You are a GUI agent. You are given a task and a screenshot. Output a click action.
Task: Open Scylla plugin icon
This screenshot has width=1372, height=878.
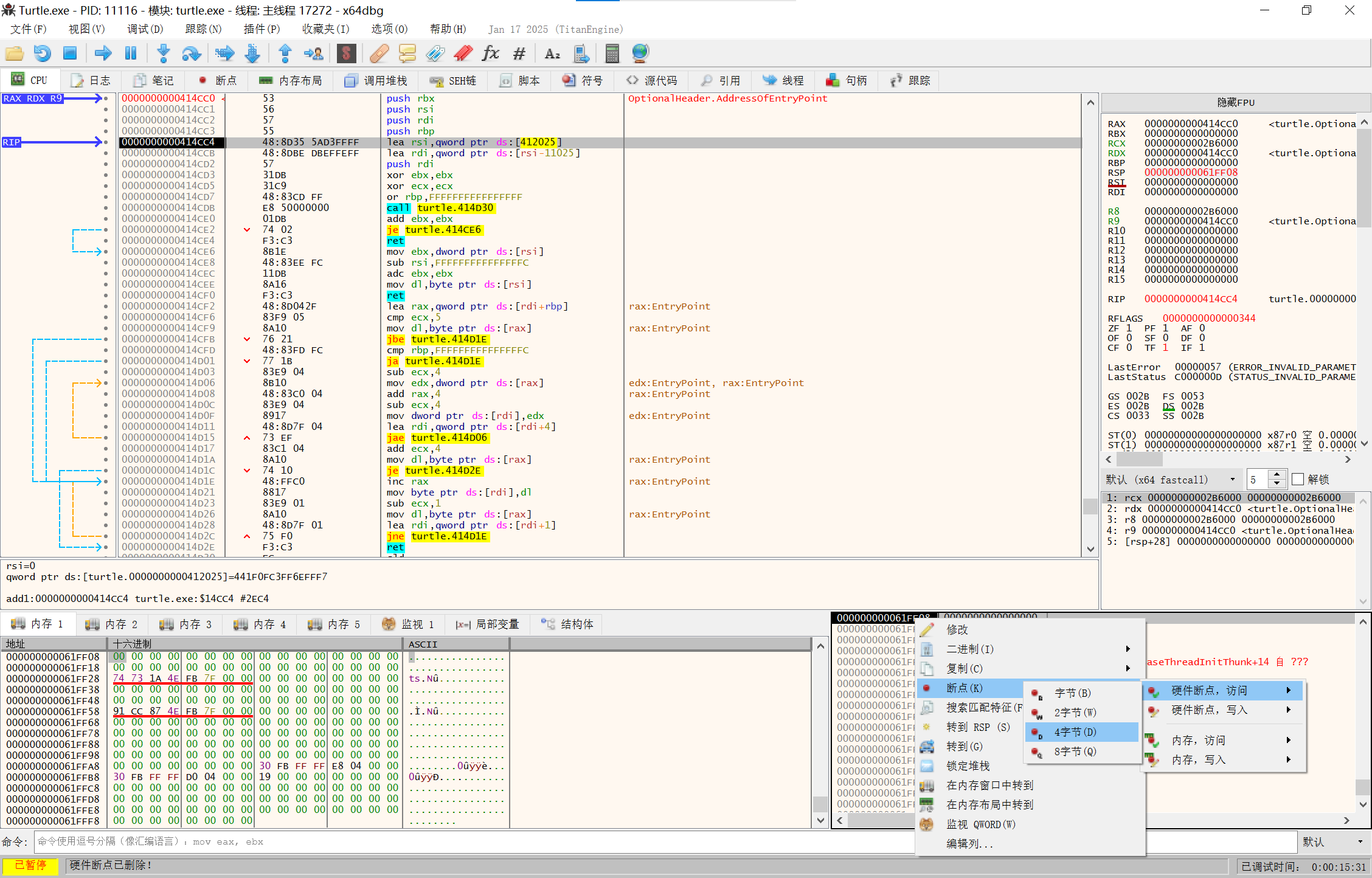(x=346, y=54)
